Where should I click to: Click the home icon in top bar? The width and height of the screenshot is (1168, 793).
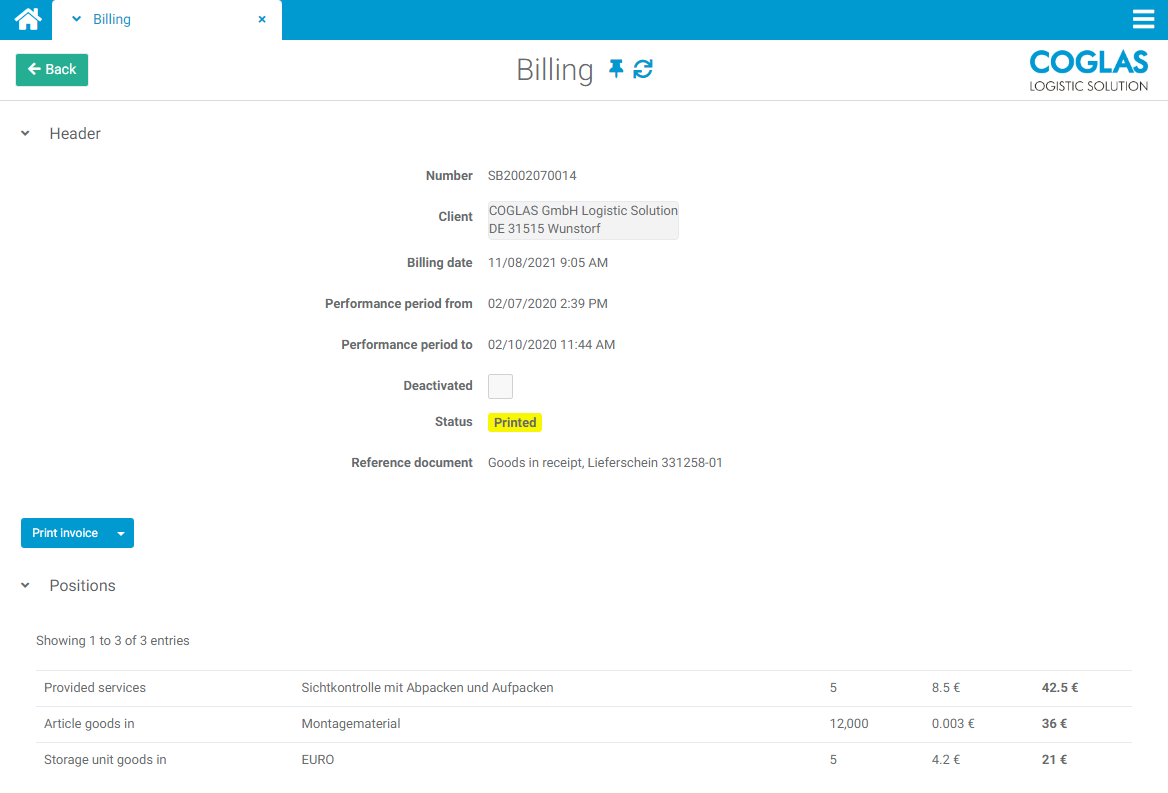(28, 19)
